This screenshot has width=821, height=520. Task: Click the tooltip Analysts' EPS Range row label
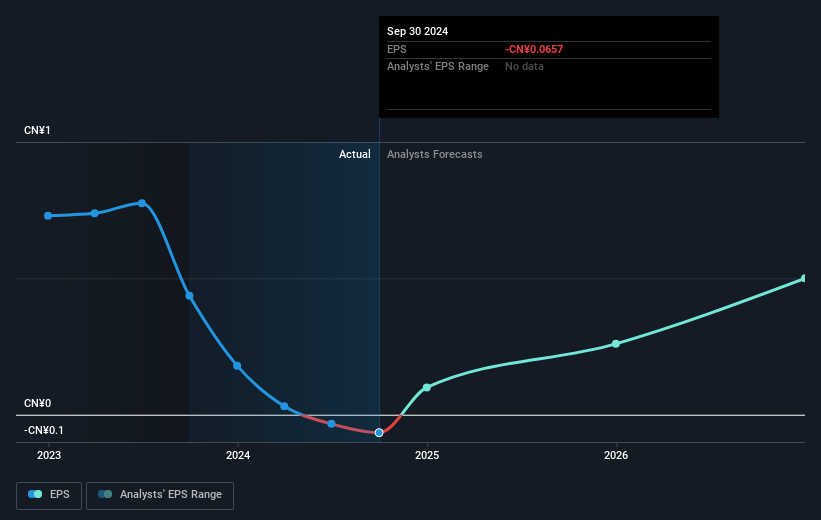point(438,67)
